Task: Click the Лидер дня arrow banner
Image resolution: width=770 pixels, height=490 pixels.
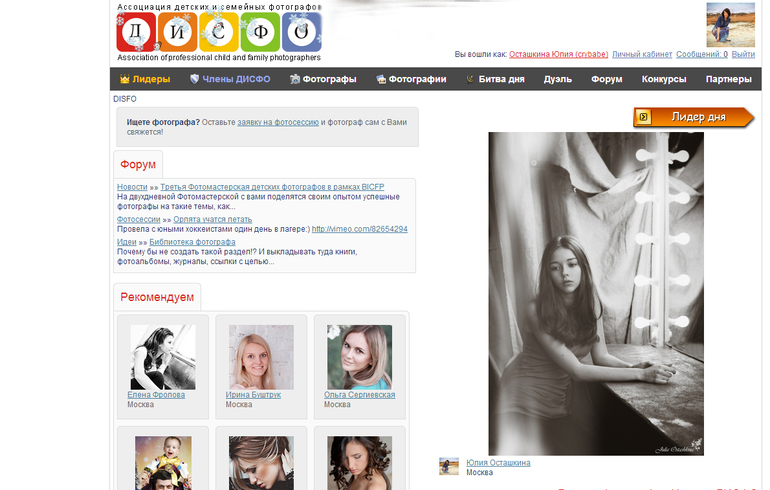Action: click(x=693, y=117)
